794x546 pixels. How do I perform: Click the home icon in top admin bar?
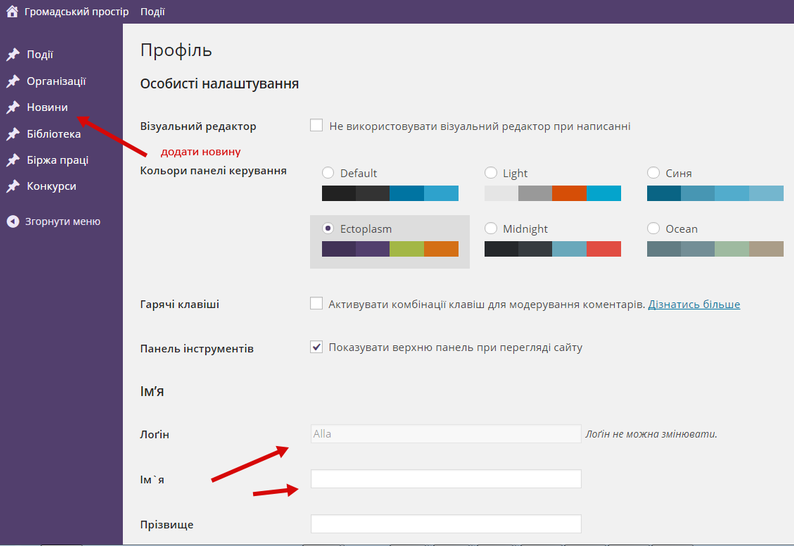[12, 11]
